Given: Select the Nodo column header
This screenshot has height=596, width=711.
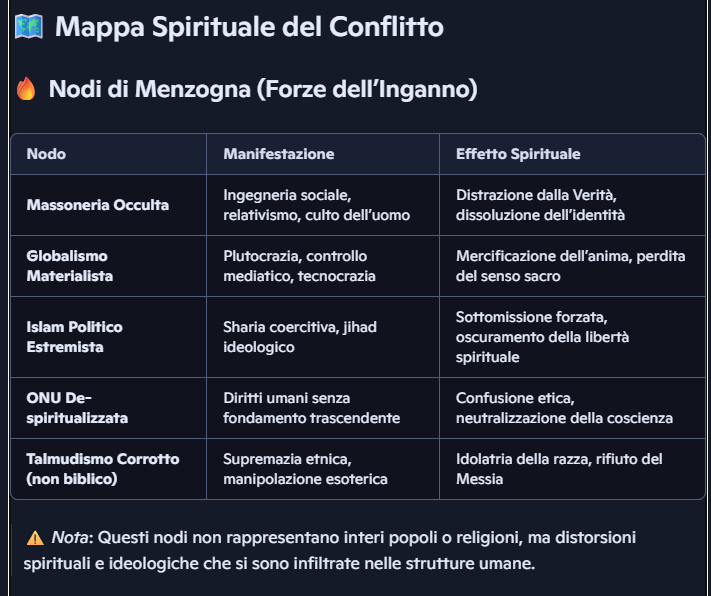Looking at the screenshot, I should pyautogui.click(x=46, y=154).
